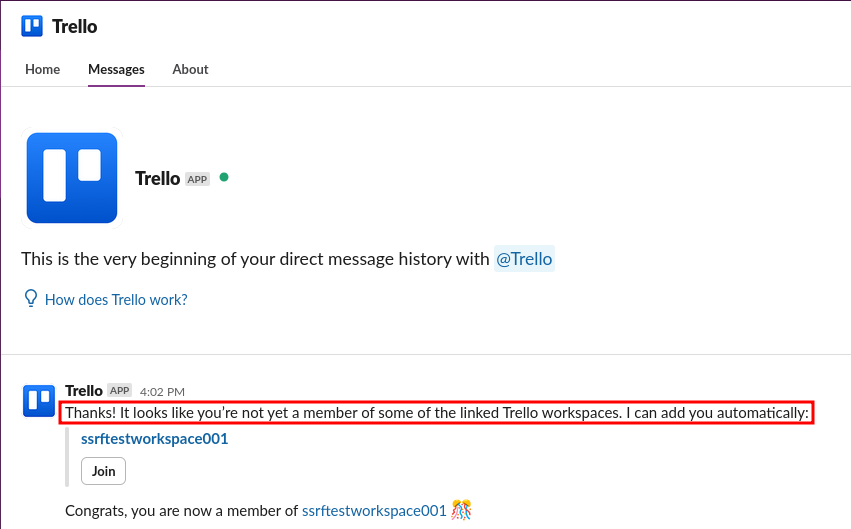Click the 4:02 PM message timestamp
Image resolution: width=851 pixels, height=529 pixels.
coord(162,392)
